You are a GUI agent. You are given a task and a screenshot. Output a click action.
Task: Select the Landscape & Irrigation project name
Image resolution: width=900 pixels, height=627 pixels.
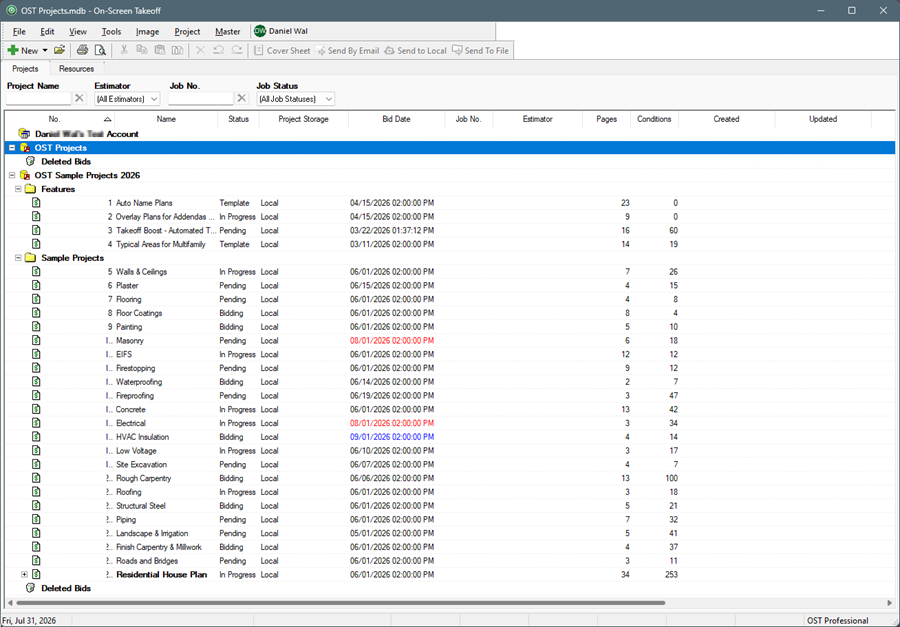click(152, 533)
